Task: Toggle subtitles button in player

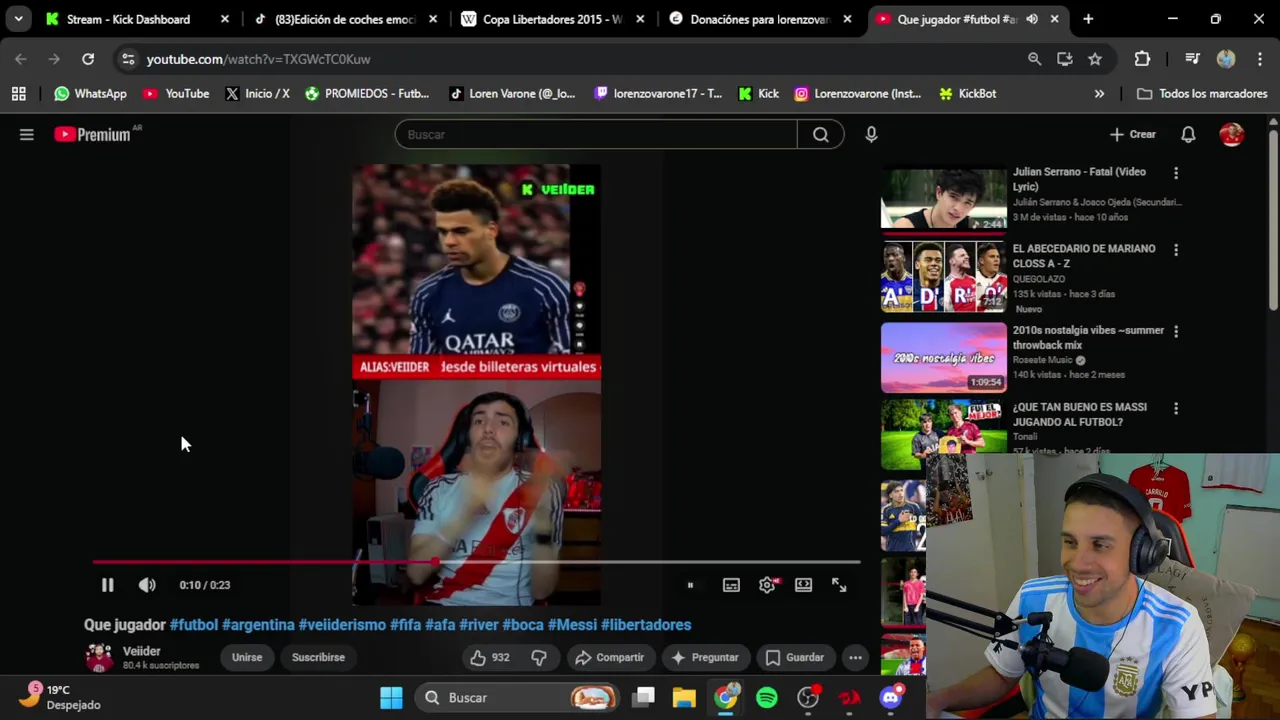Action: tap(731, 585)
